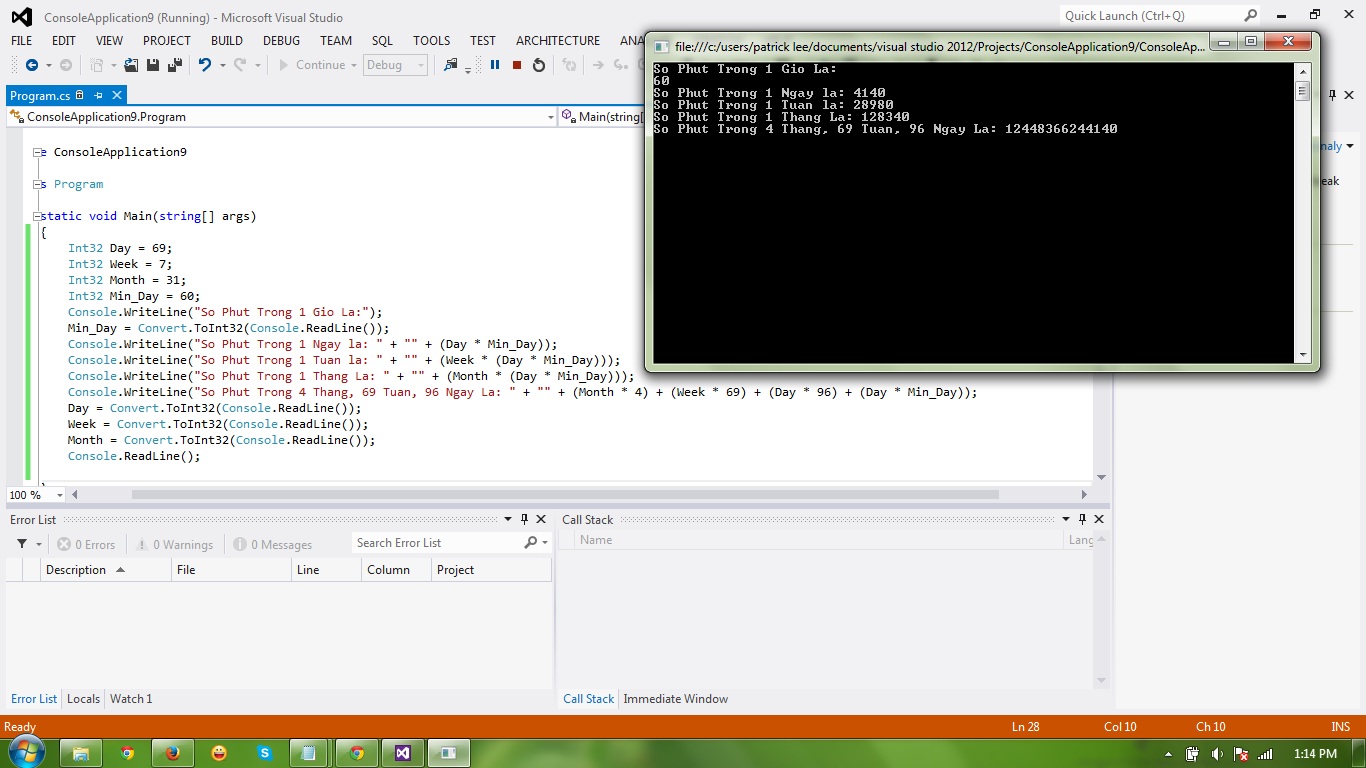The image size is (1366, 768).
Task: Click the Save All toolbar icon
Action: (x=174, y=65)
